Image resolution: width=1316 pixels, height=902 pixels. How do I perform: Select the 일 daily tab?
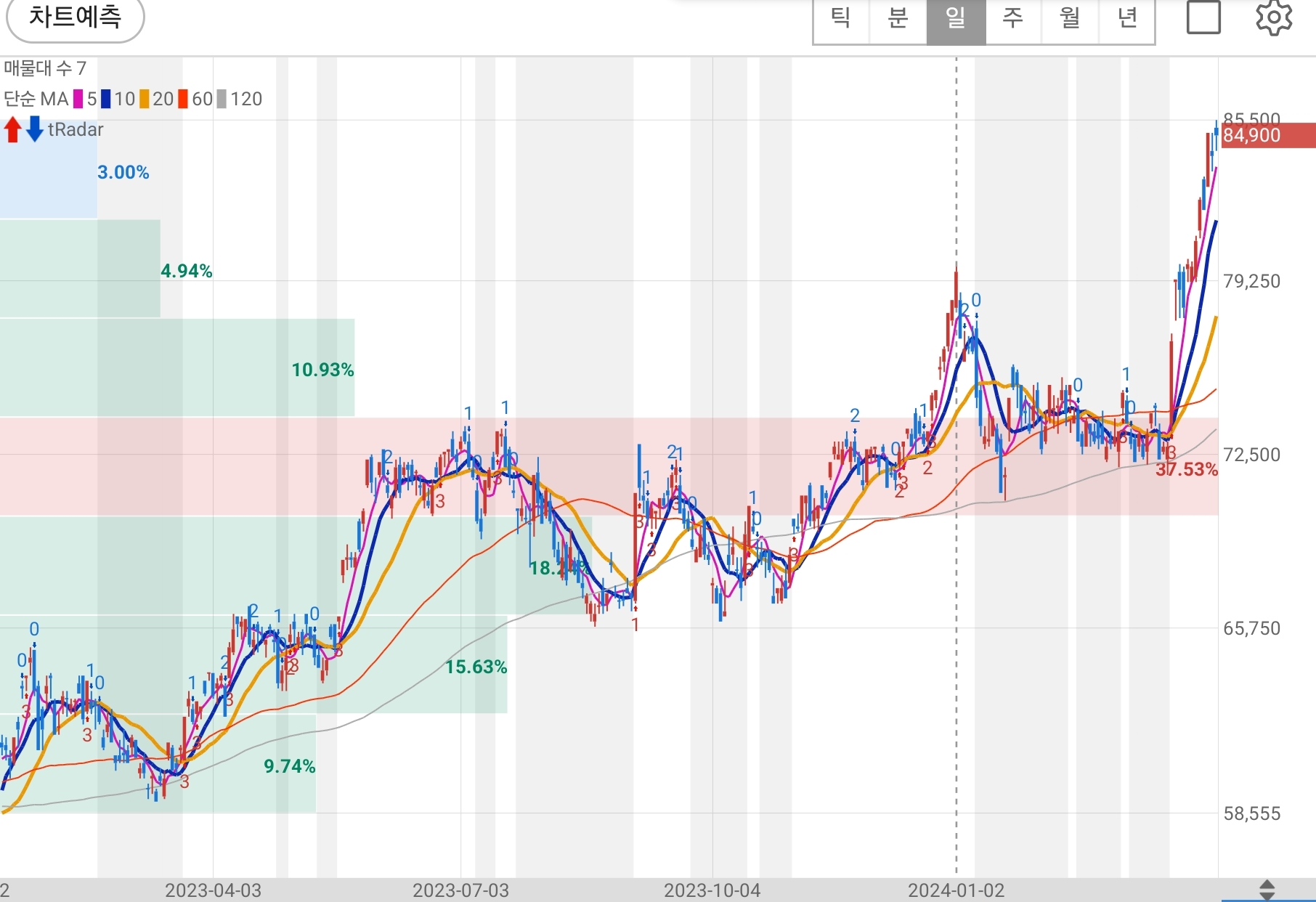pos(956,19)
